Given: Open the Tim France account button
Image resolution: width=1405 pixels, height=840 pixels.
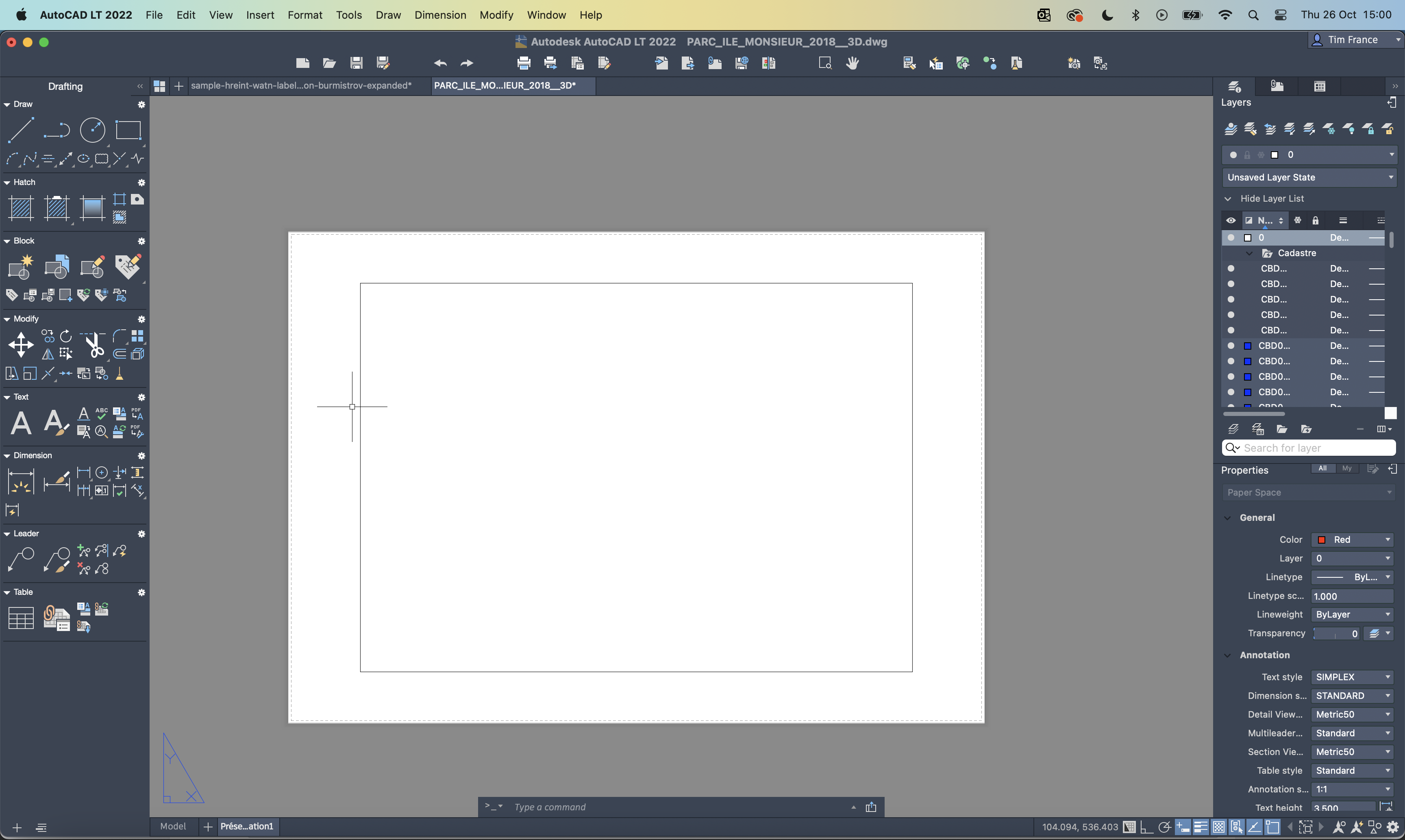Looking at the screenshot, I should (1356, 39).
